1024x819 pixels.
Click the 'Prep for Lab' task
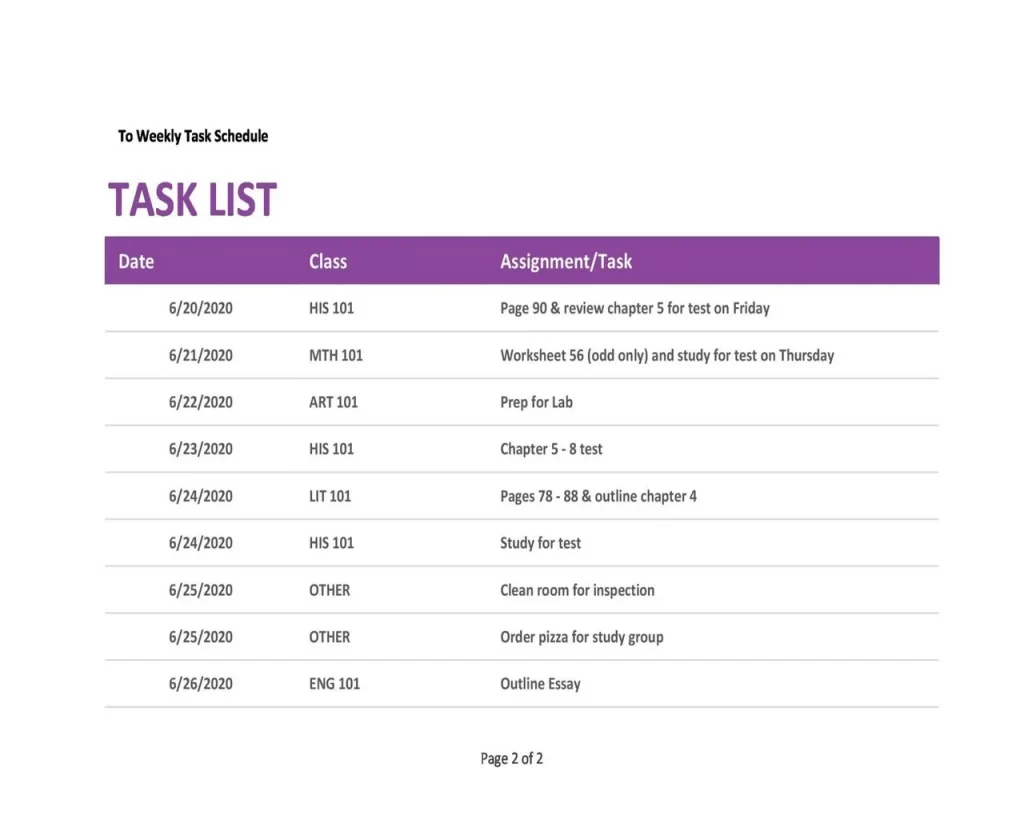click(x=536, y=402)
